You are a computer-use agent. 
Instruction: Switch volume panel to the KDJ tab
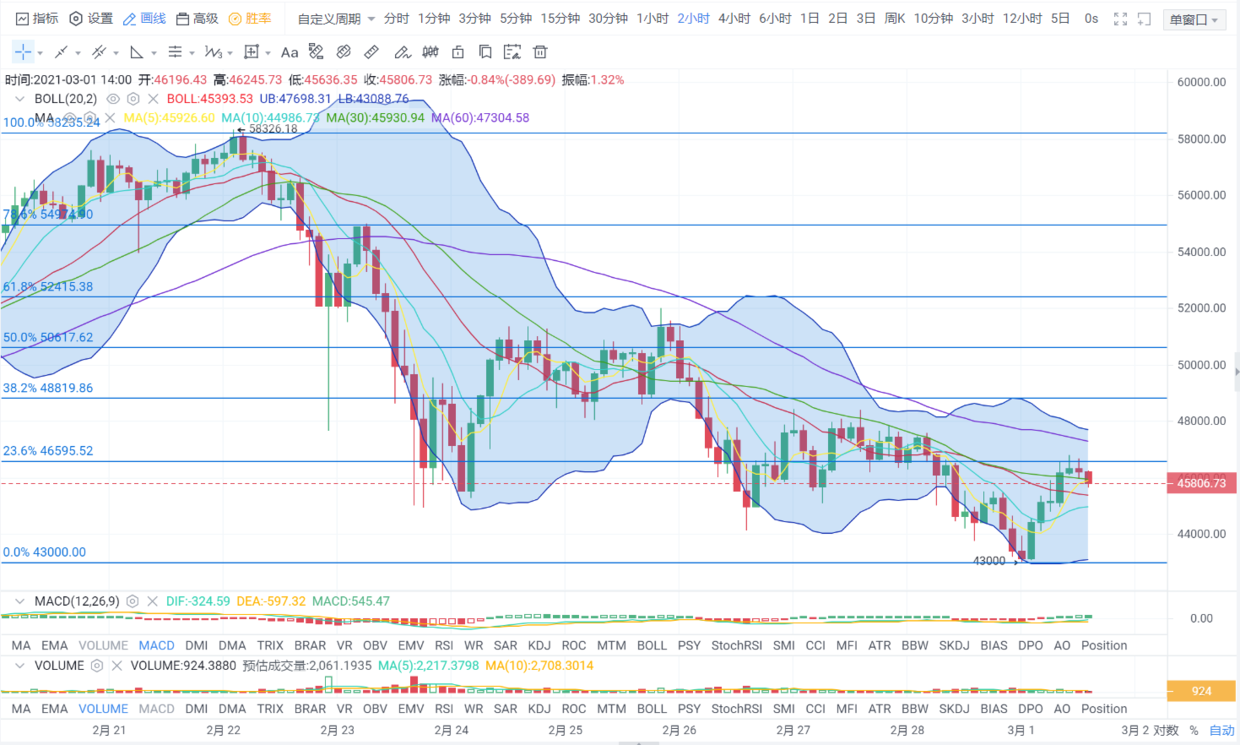coord(539,709)
